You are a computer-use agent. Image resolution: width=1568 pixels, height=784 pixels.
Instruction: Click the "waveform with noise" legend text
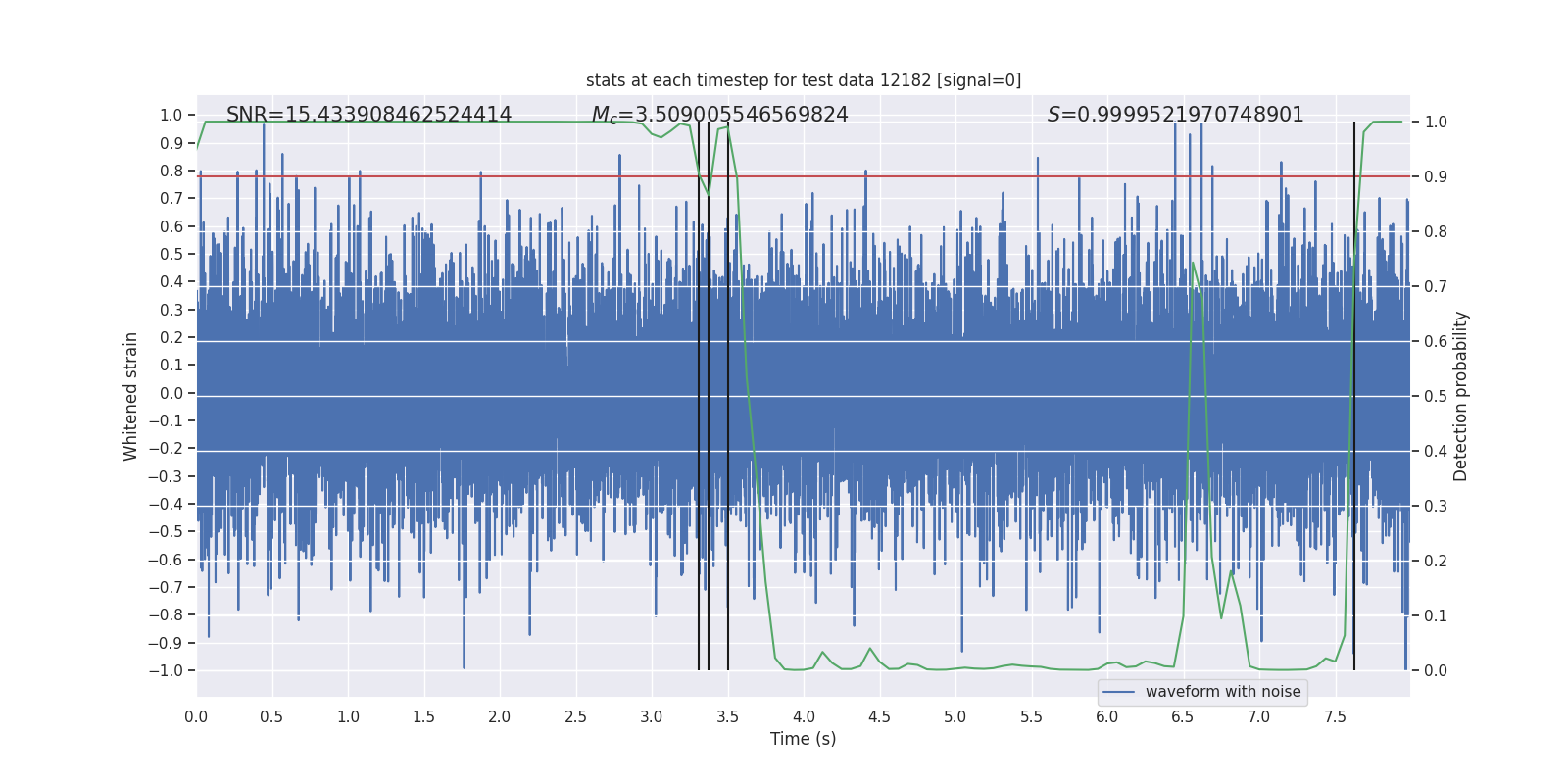click(1223, 692)
